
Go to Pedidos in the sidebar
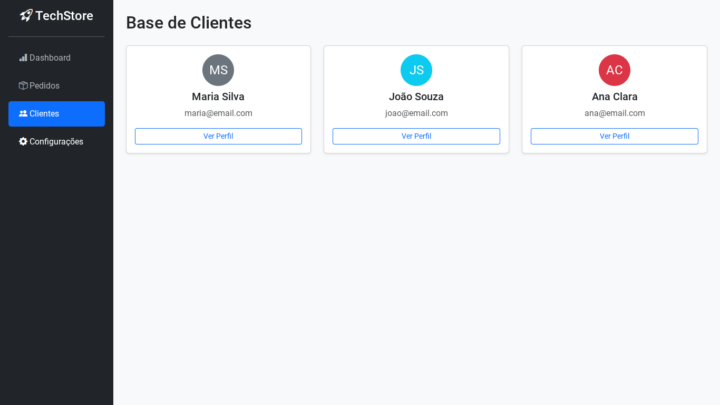click(44, 86)
